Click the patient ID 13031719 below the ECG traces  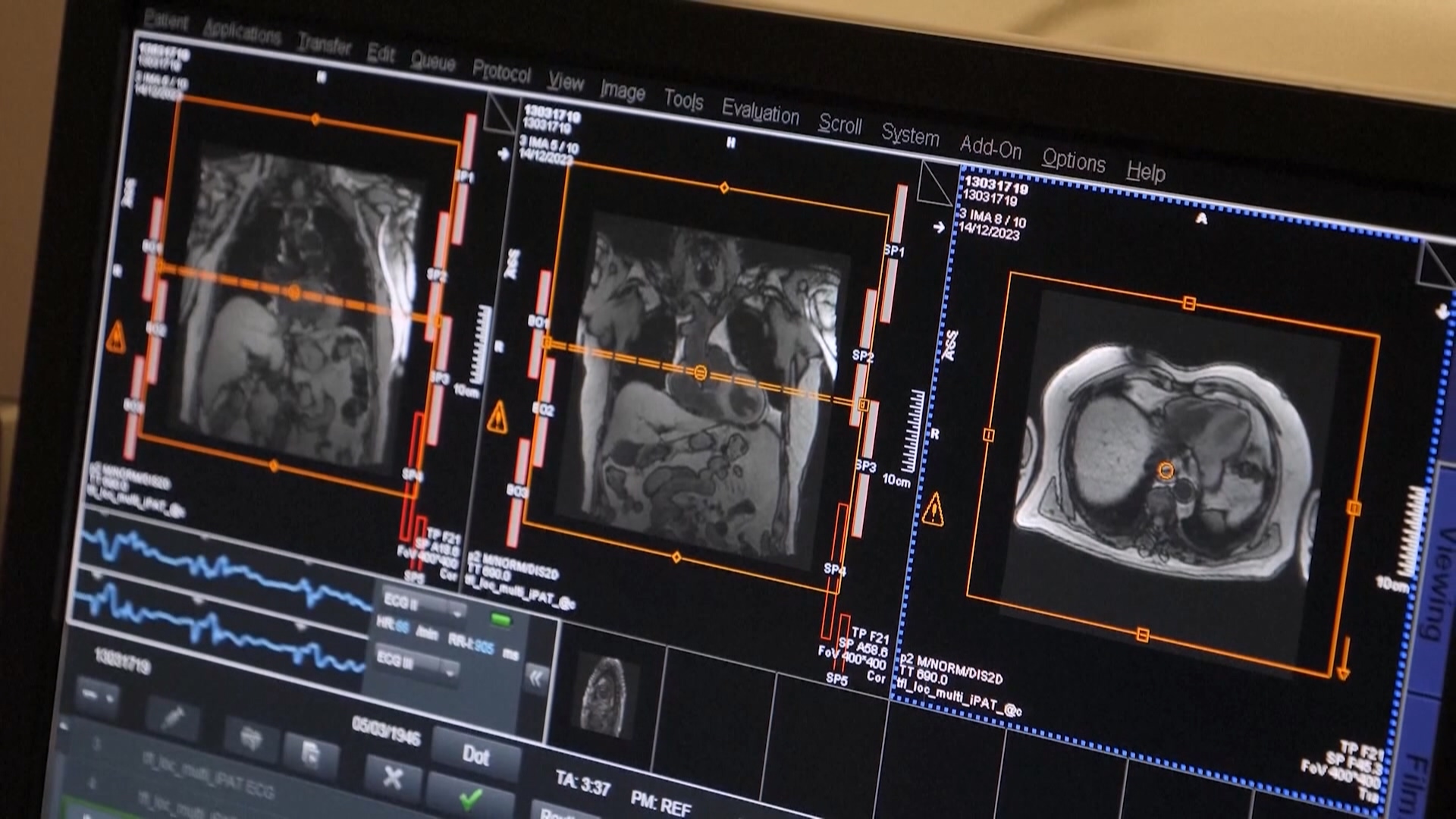[122, 660]
